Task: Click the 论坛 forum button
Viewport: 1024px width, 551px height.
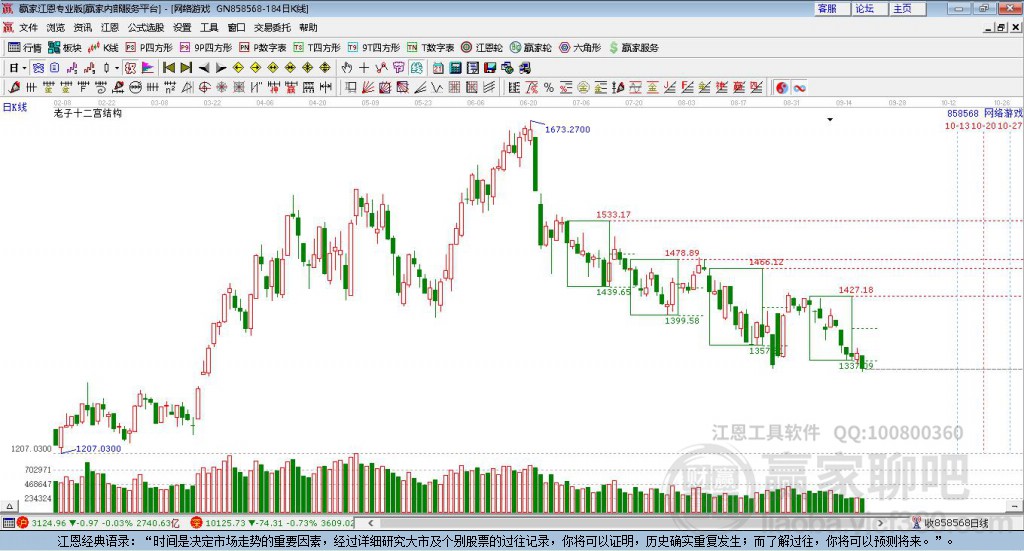Action: tap(870, 8)
